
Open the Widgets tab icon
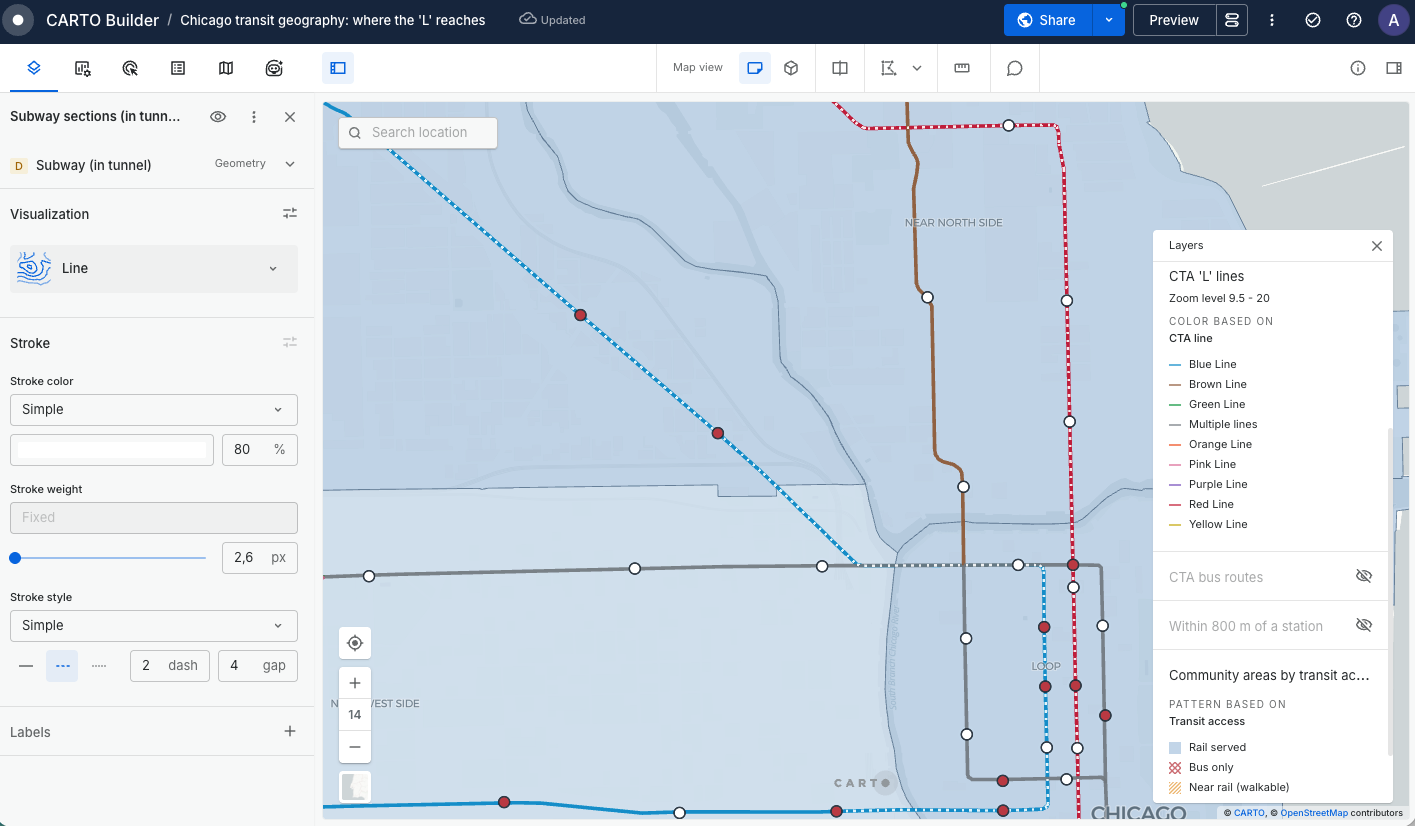(83, 68)
